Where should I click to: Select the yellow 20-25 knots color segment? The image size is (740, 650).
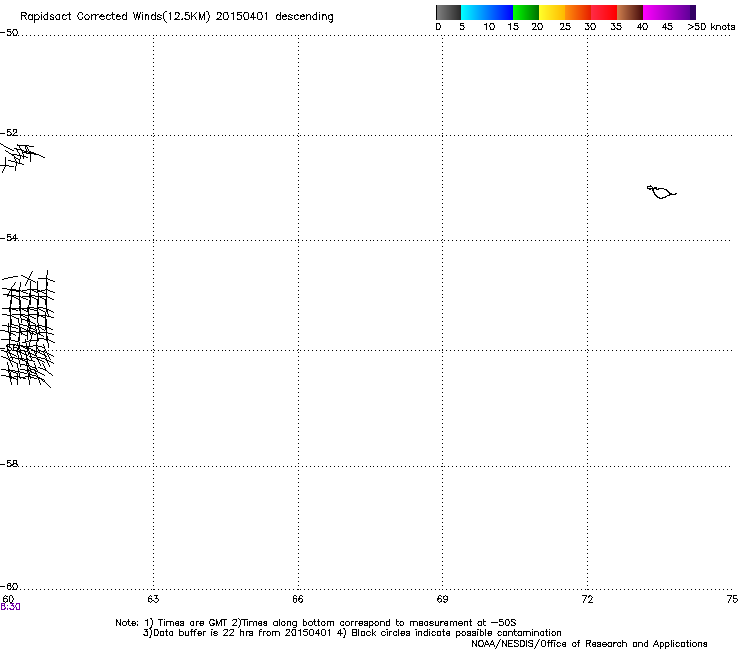click(x=552, y=12)
